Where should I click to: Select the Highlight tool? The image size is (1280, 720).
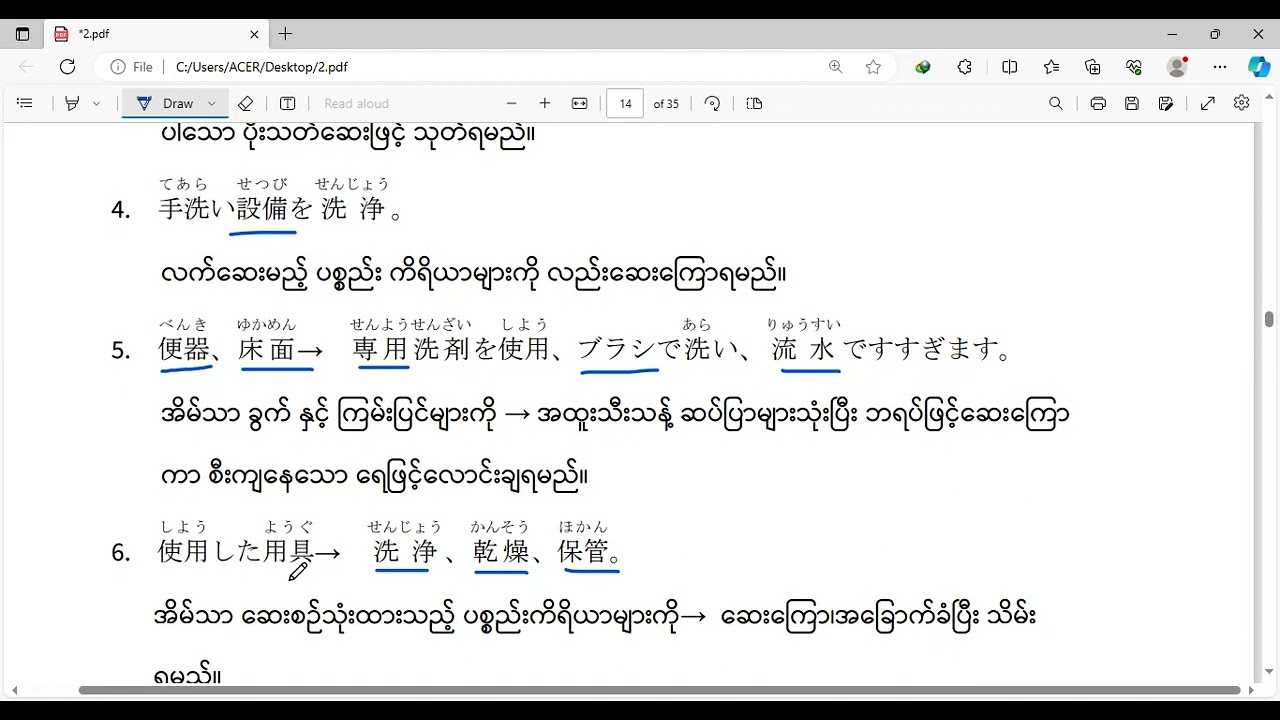point(72,103)
